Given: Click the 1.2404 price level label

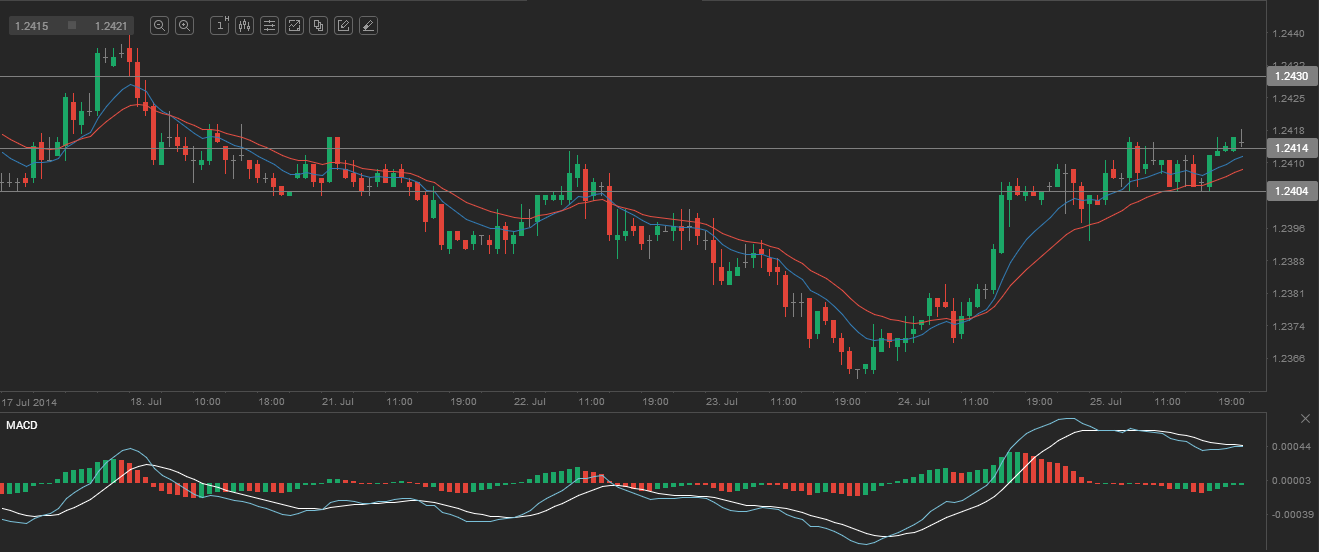Looking at the screenshot, I should click(x=1291, y=191).
